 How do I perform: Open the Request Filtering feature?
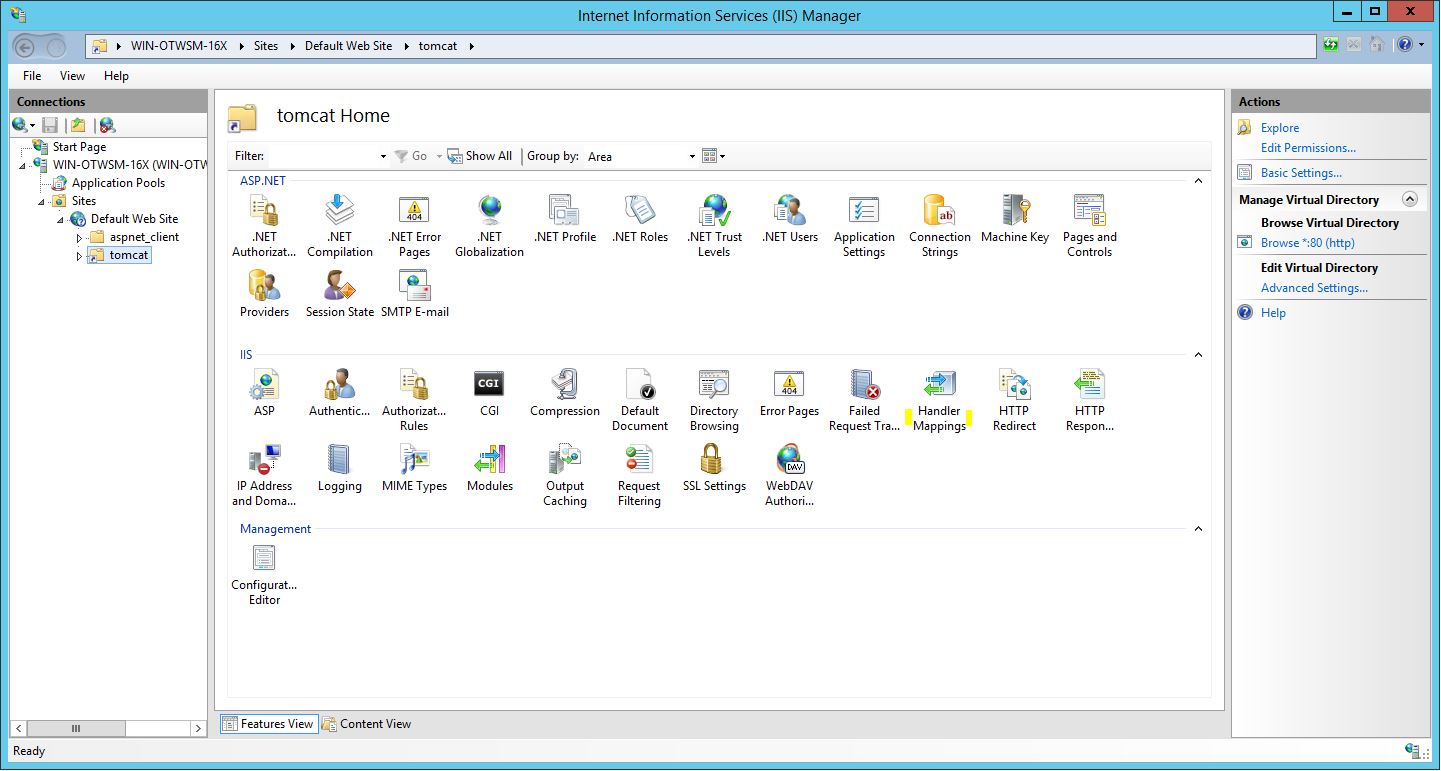coord(639,475)
